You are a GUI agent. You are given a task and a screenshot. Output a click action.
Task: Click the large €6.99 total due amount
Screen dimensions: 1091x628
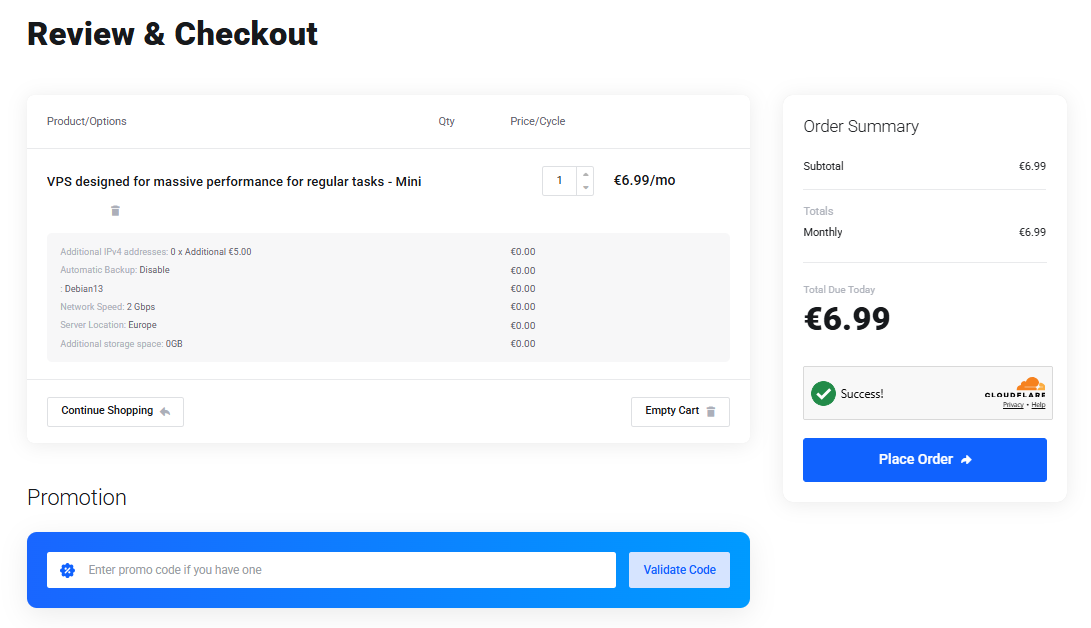[847, 319]
